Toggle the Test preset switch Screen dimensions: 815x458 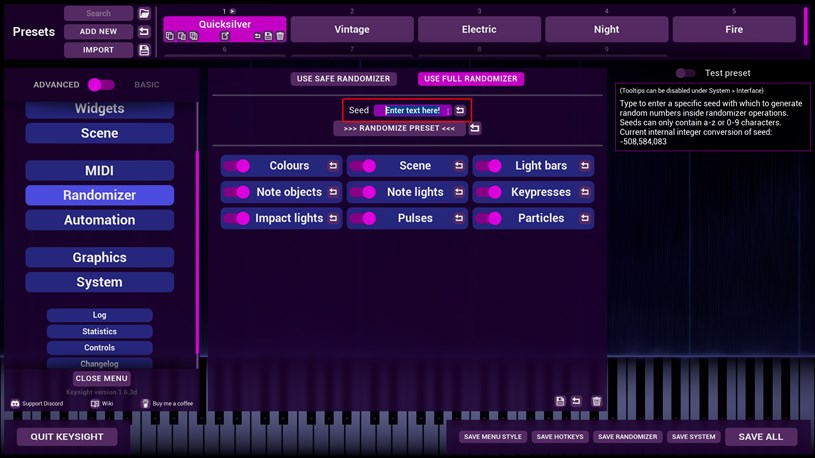[685, 73]
